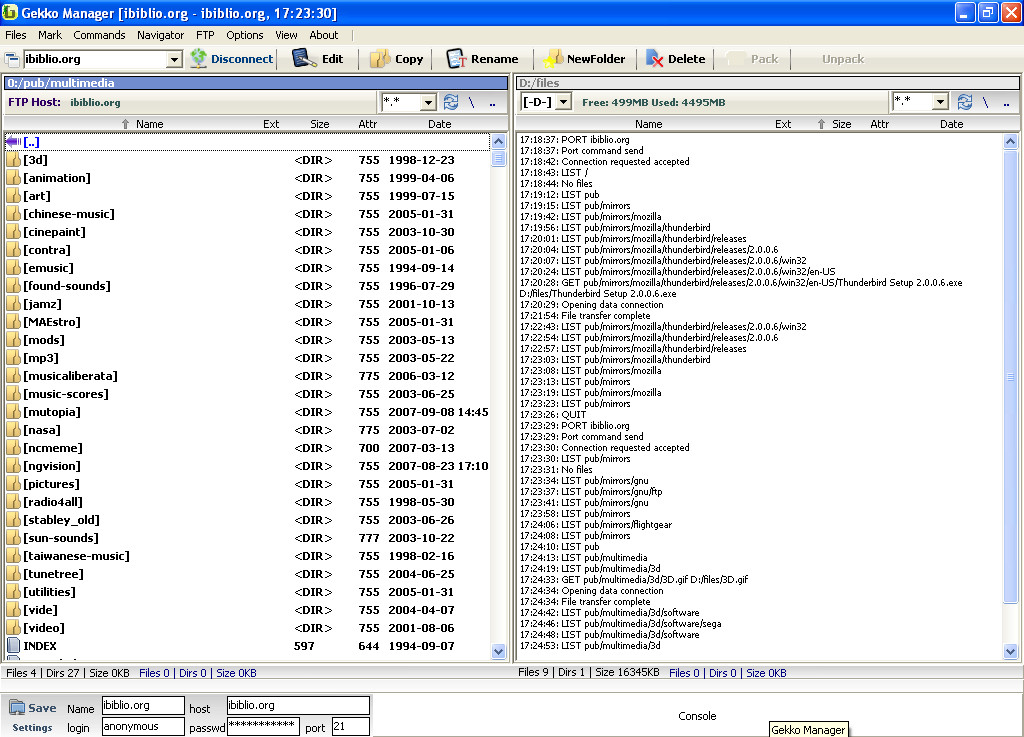
Task: Open the Commands menu
Action: point(99,35)
